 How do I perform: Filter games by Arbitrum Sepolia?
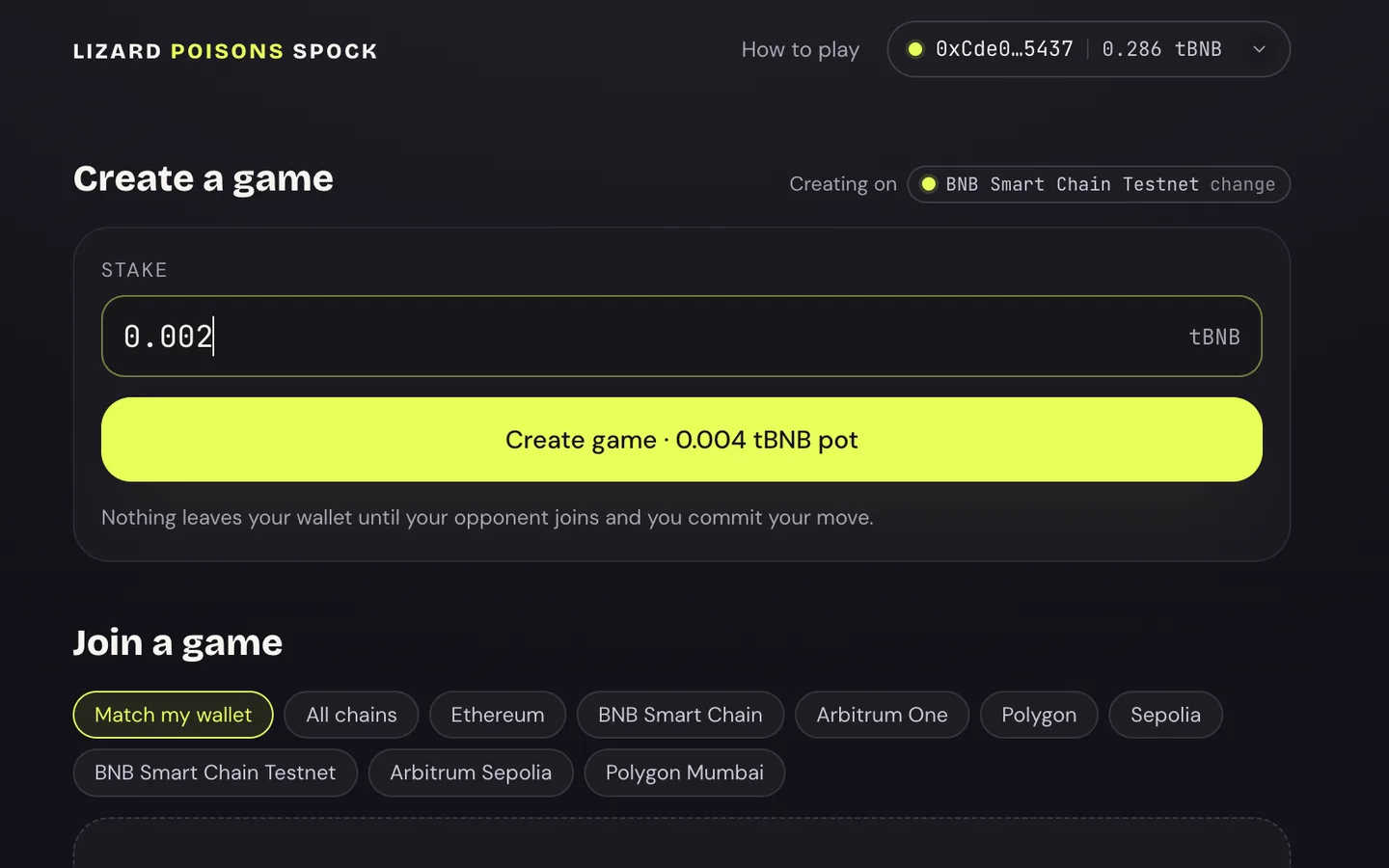pos(471,773)
